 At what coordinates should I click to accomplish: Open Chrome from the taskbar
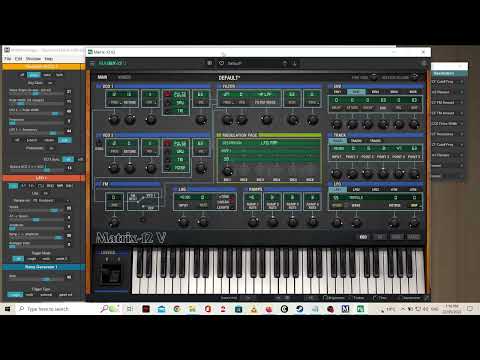tap(177, 309)
